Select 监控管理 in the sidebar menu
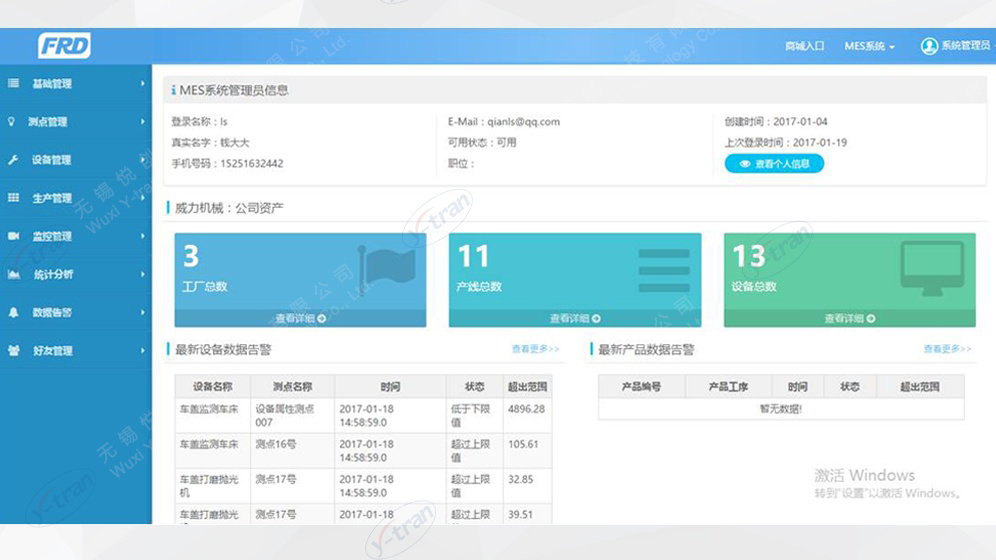This screenshot has width=996, height=560. pos(52,236)
